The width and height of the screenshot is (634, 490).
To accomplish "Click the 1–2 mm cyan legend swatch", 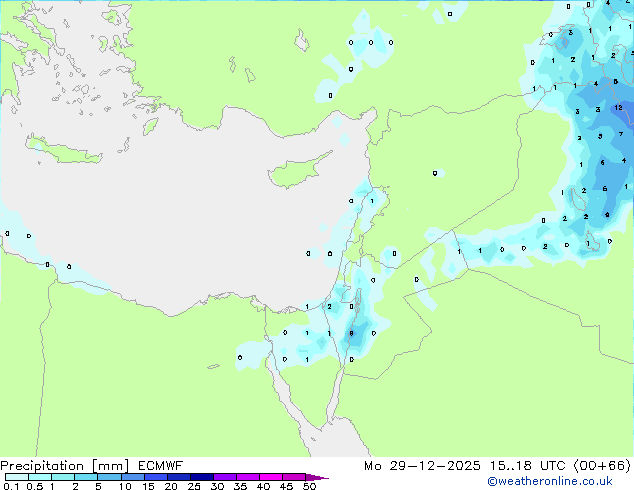I will (63, 477).
